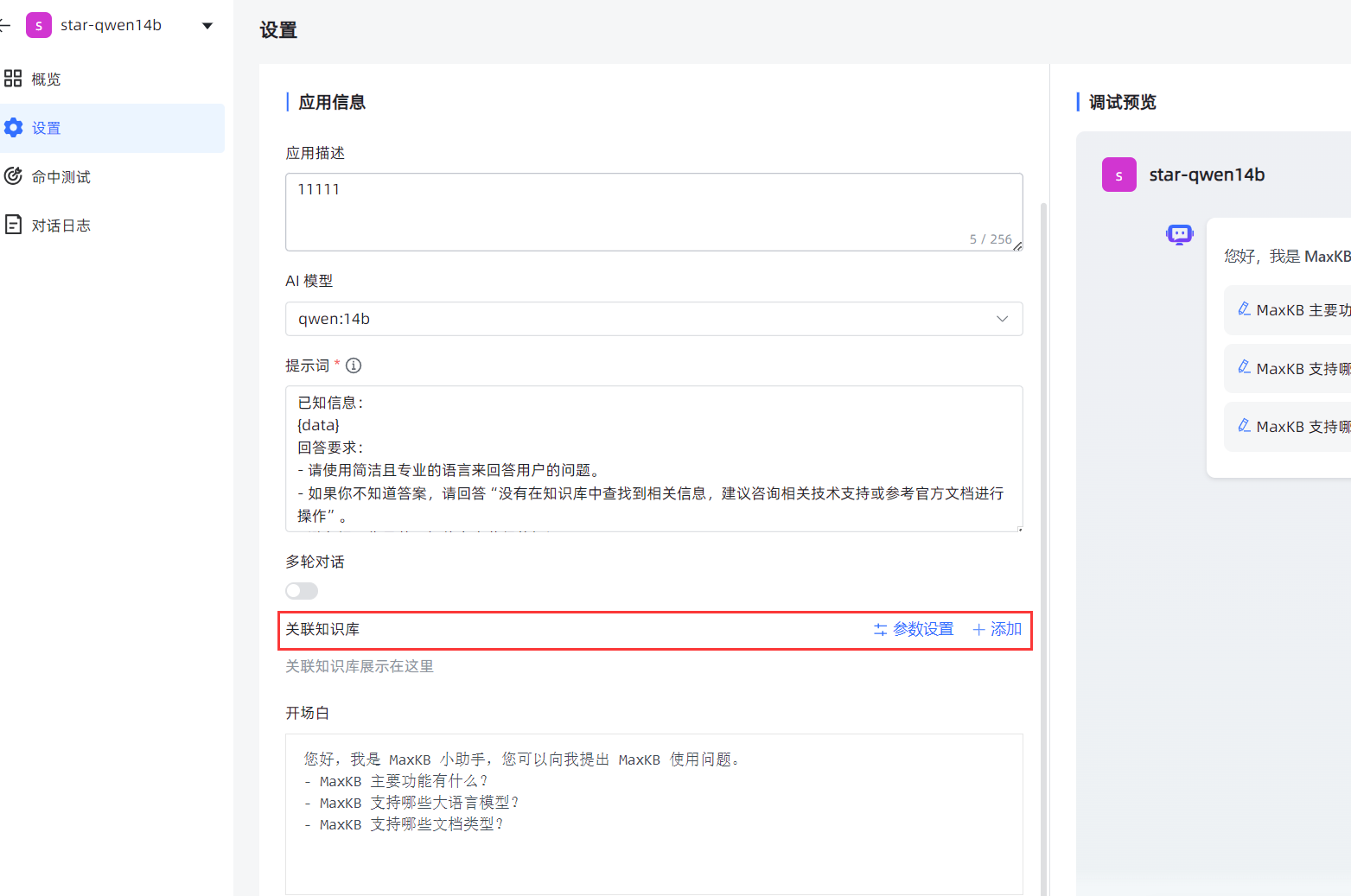The width and height of the screenshot is (1351, 896).
Task: Click the 提示词 info icon
Action: pos(354,365)
